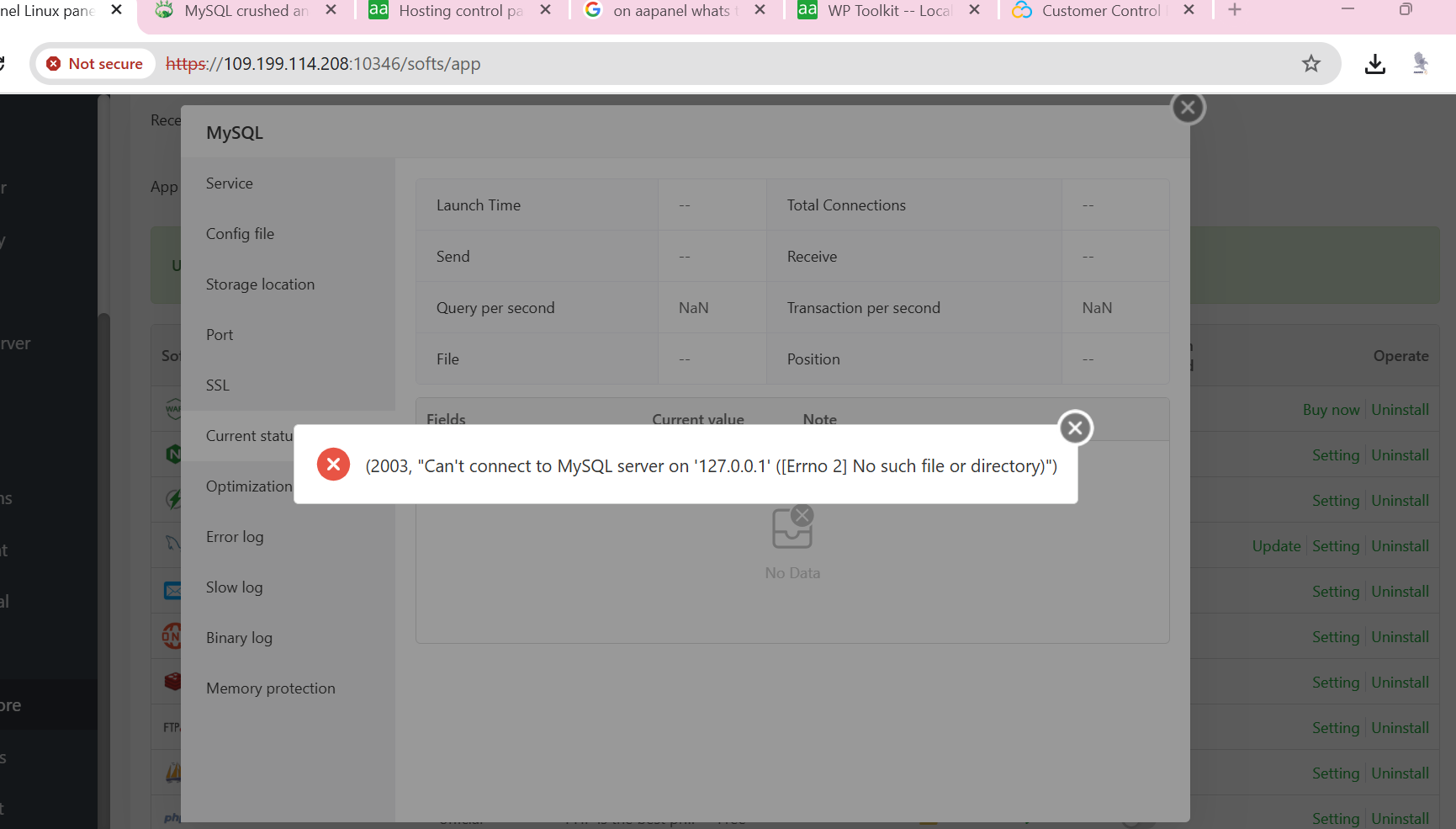
Task: Switch to the 'MySQL crushed' tab
Action: (x=246, y=11)
